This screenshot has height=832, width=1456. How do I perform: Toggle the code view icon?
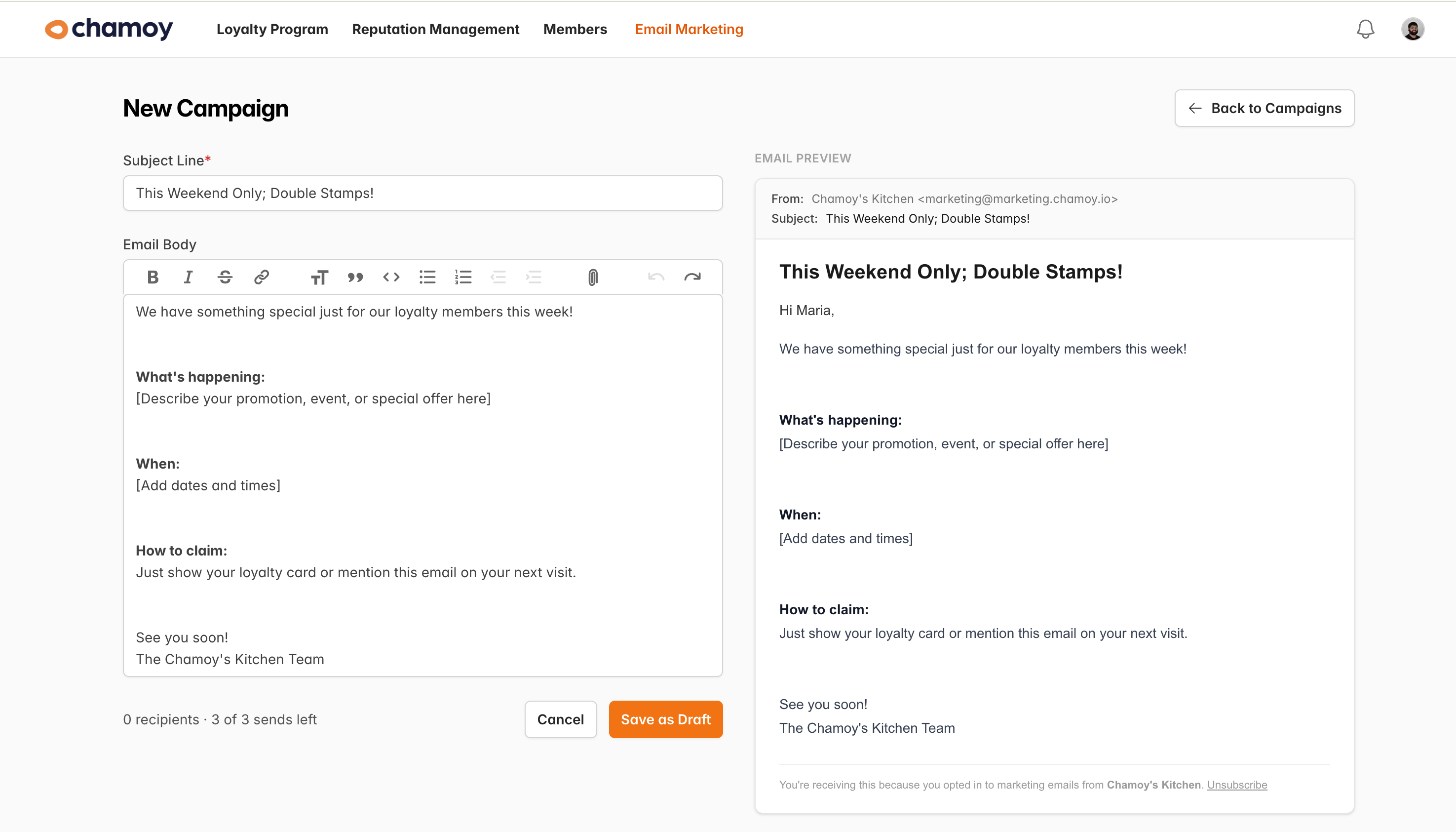391,277
